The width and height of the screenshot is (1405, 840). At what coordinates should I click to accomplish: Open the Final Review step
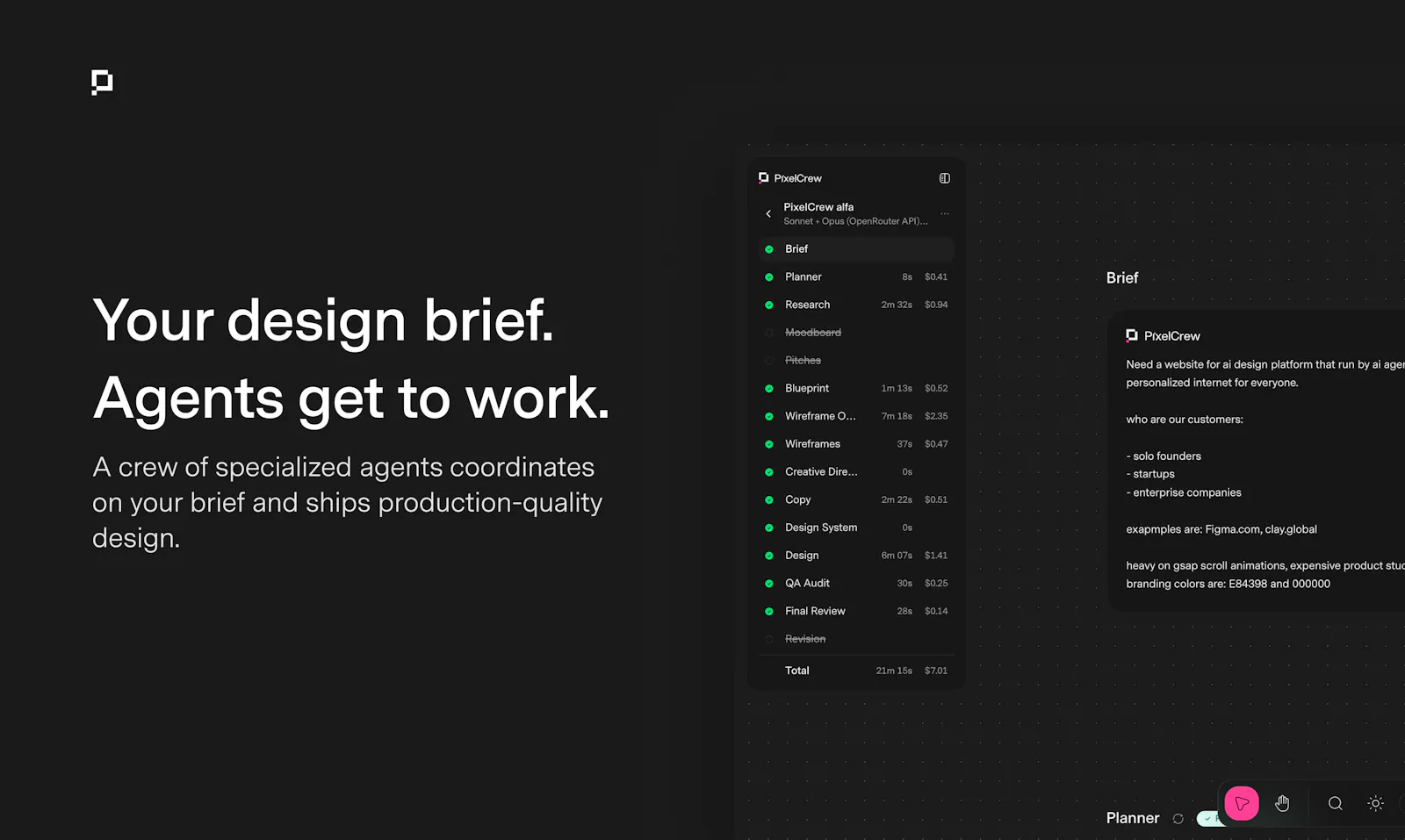[x=856, y=611]
